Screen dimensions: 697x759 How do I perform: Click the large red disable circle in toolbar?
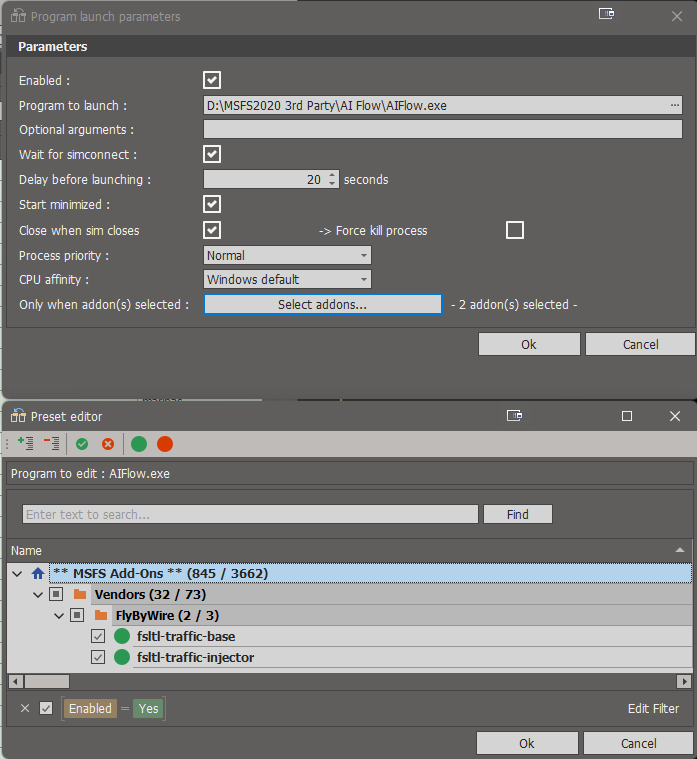click(x=165, y=444)
